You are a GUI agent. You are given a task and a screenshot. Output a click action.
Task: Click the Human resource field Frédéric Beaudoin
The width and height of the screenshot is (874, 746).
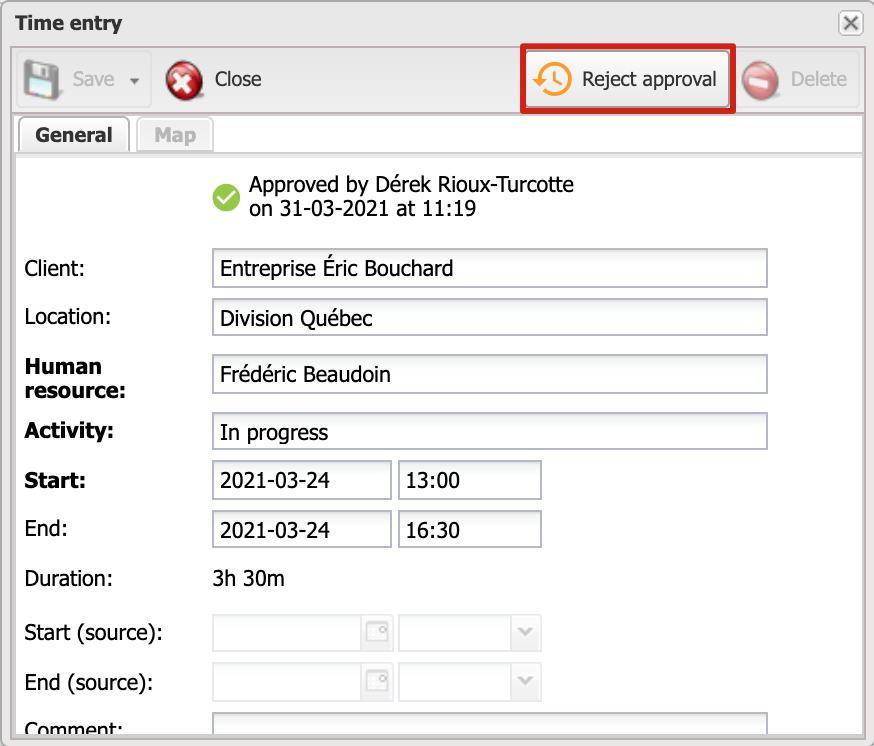point(489,375)
